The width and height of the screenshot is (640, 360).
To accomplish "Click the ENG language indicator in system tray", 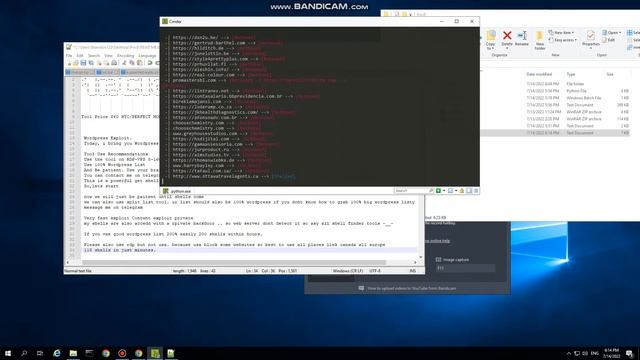I will tap(595, 353).
